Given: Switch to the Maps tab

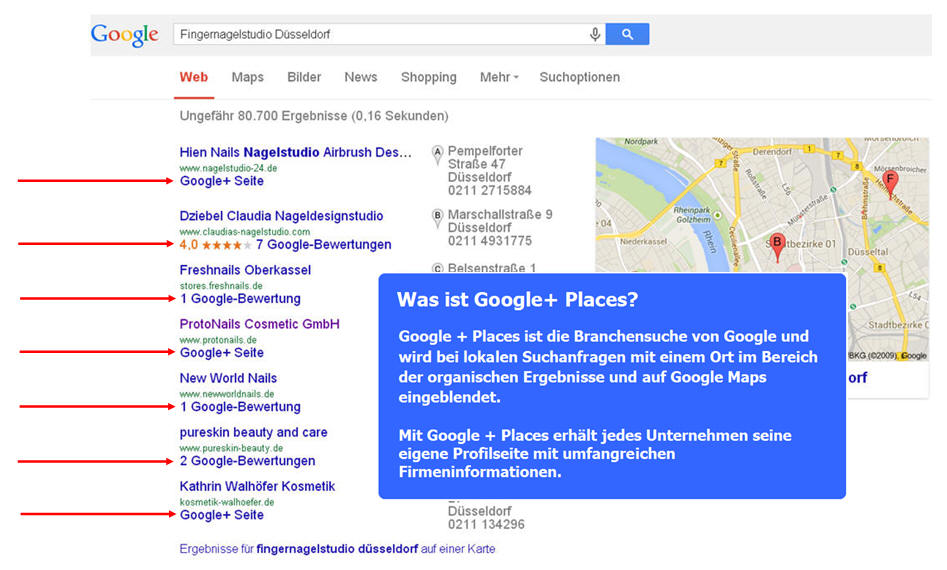Looking at the screenshot, I should tap(247, 77).
